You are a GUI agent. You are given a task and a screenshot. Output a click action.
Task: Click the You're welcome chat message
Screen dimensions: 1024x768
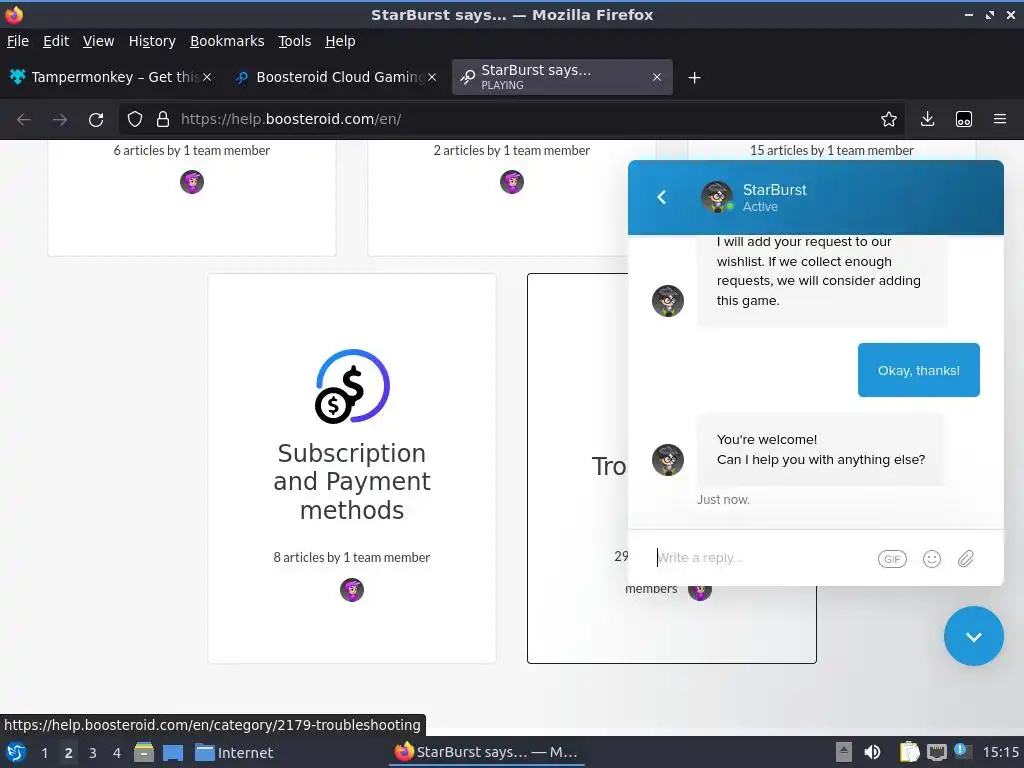tap(821, 449)
